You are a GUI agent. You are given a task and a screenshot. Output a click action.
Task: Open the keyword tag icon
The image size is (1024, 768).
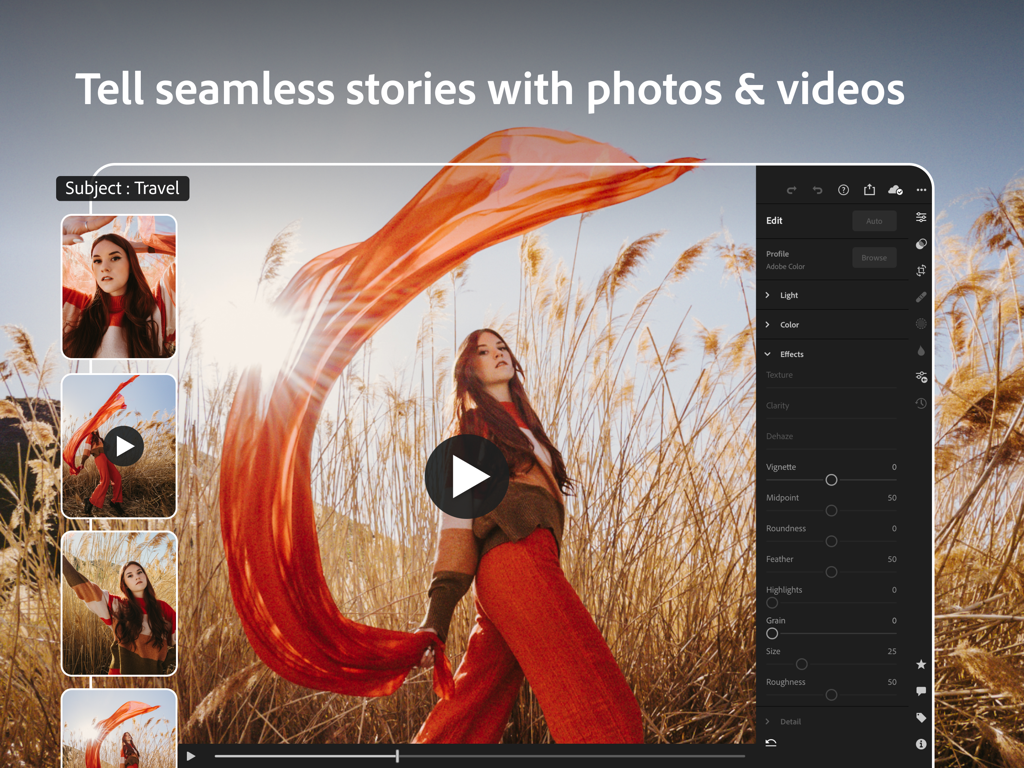tap(920, 717)
